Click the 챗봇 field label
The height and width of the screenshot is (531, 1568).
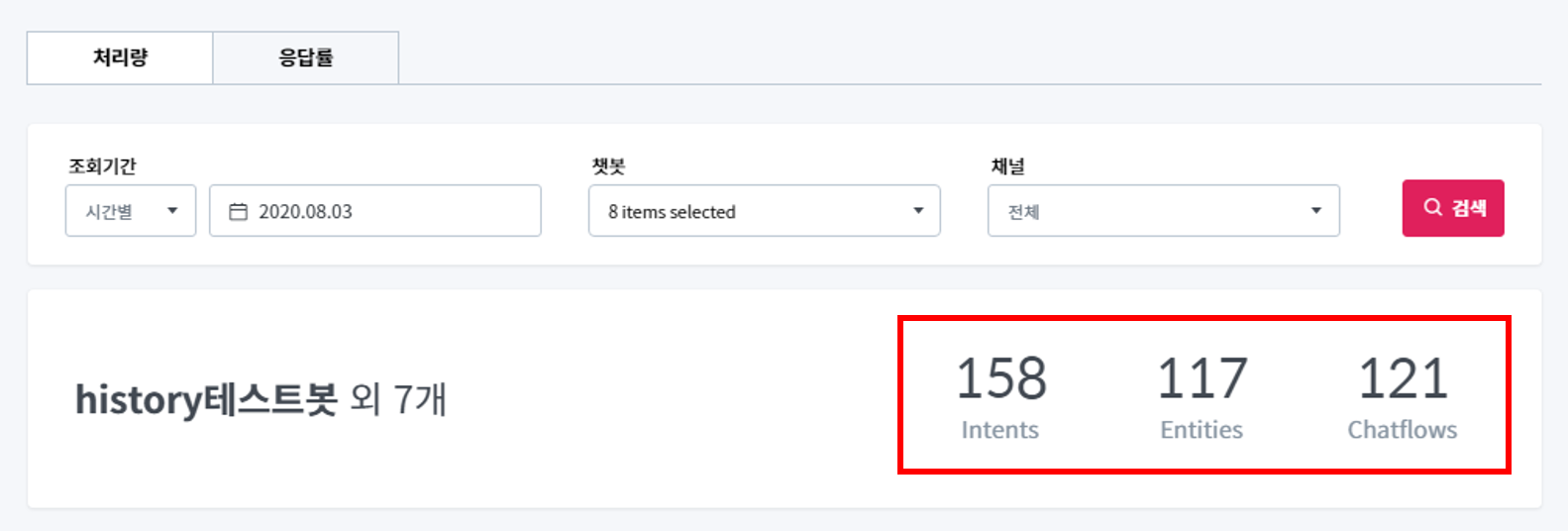tap(608, 166)
